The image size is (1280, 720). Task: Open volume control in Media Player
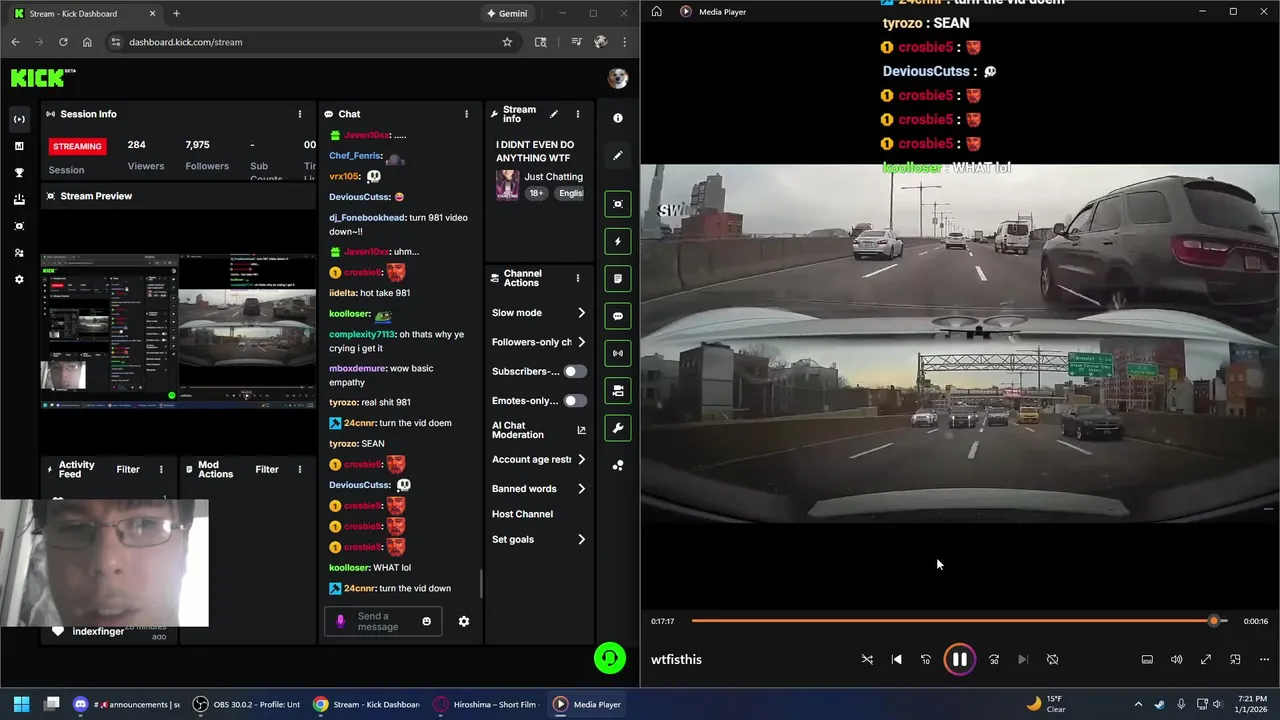point(1177,659)
